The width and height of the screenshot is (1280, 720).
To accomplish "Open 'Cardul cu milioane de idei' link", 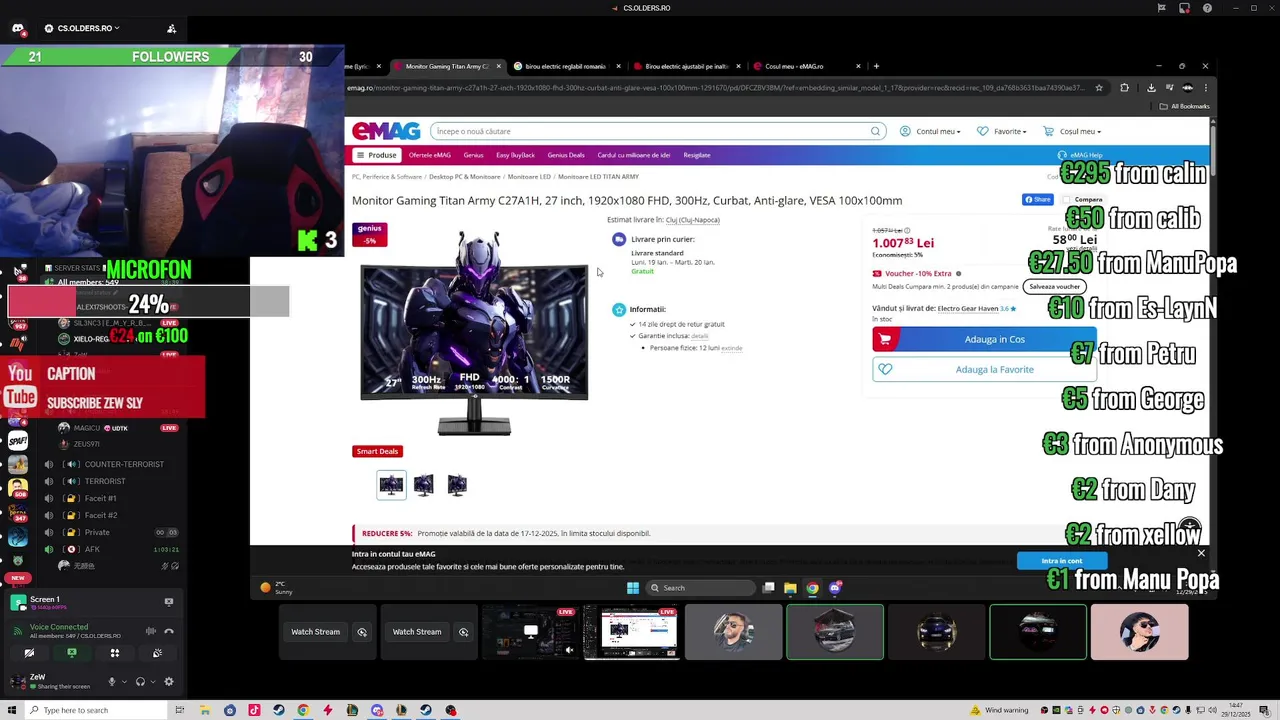I will tap(634, 155).
